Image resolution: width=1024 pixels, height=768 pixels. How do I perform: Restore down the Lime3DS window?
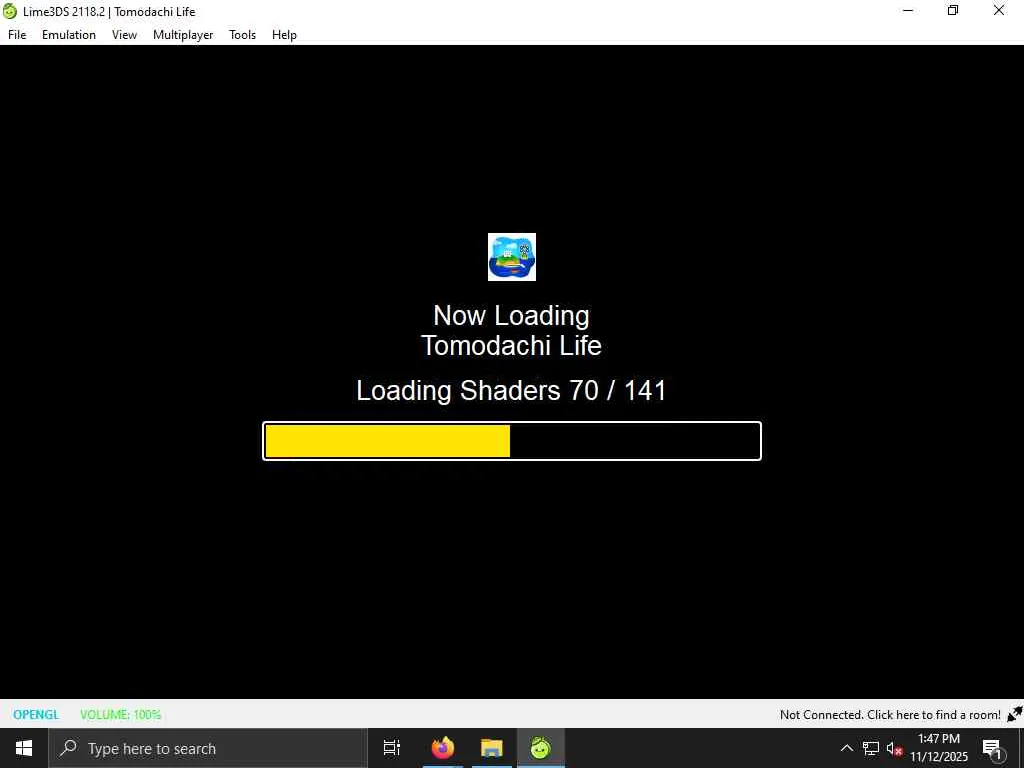point(953,10)
